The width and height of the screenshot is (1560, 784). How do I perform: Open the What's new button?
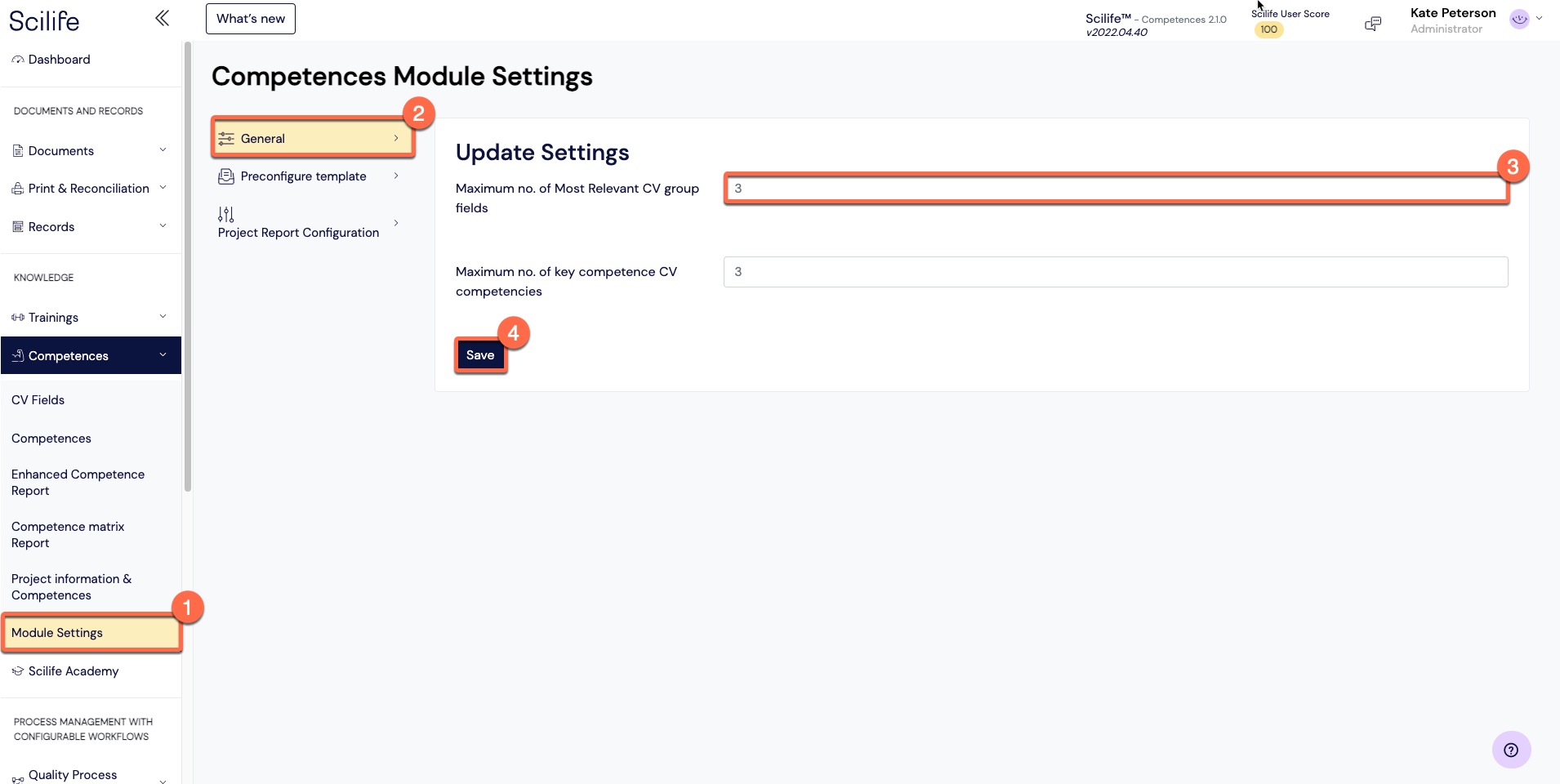click(251, 19)
